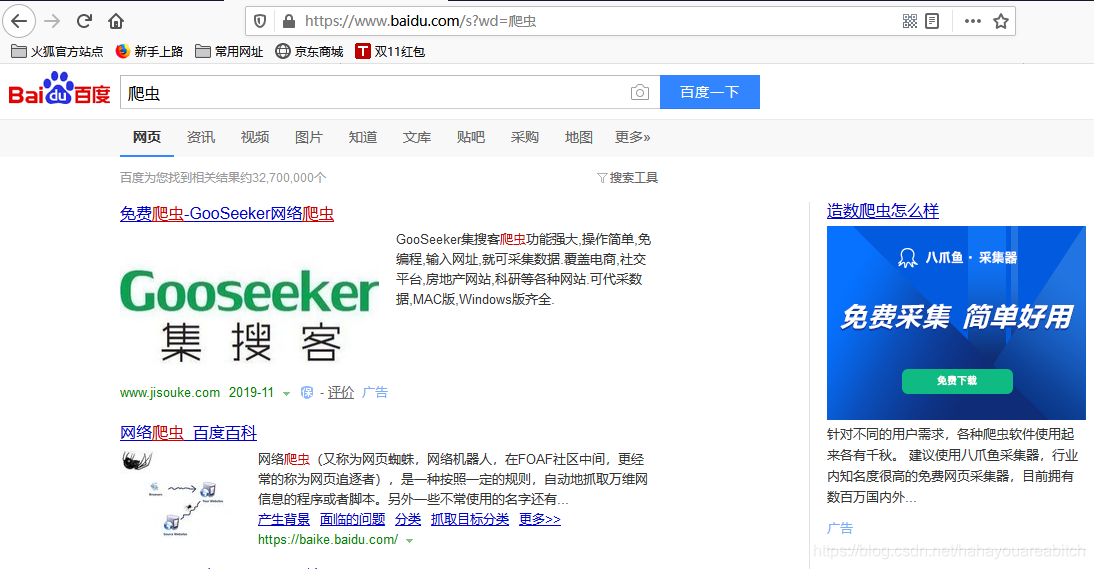Open the QR code icon in address bar
The image size is (1094, 569).
coord(910,21)
